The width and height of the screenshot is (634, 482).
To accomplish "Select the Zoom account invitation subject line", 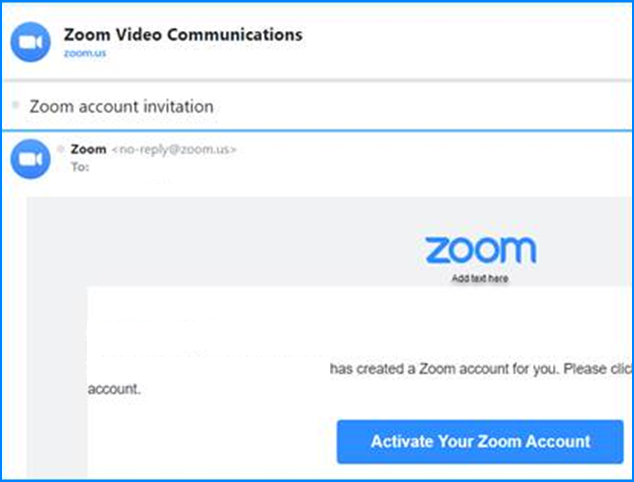I will point(121,107).
